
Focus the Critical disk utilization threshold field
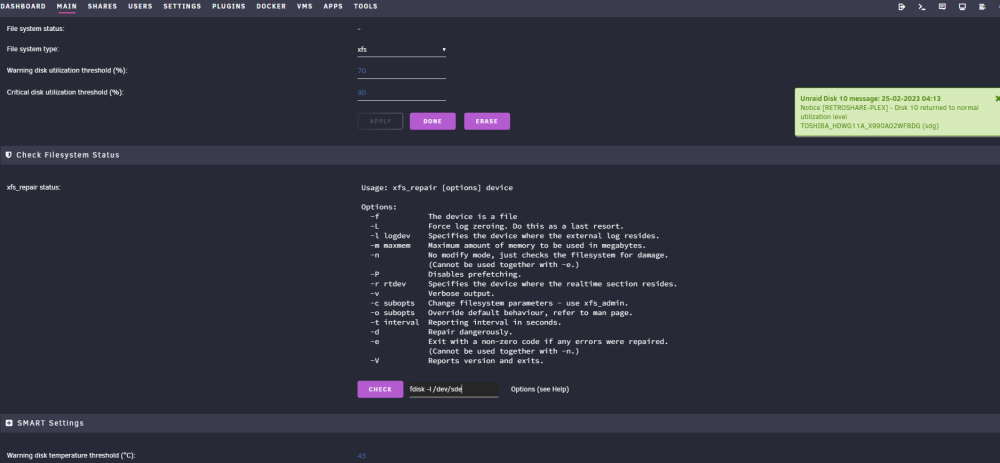(x=402, y=92)
